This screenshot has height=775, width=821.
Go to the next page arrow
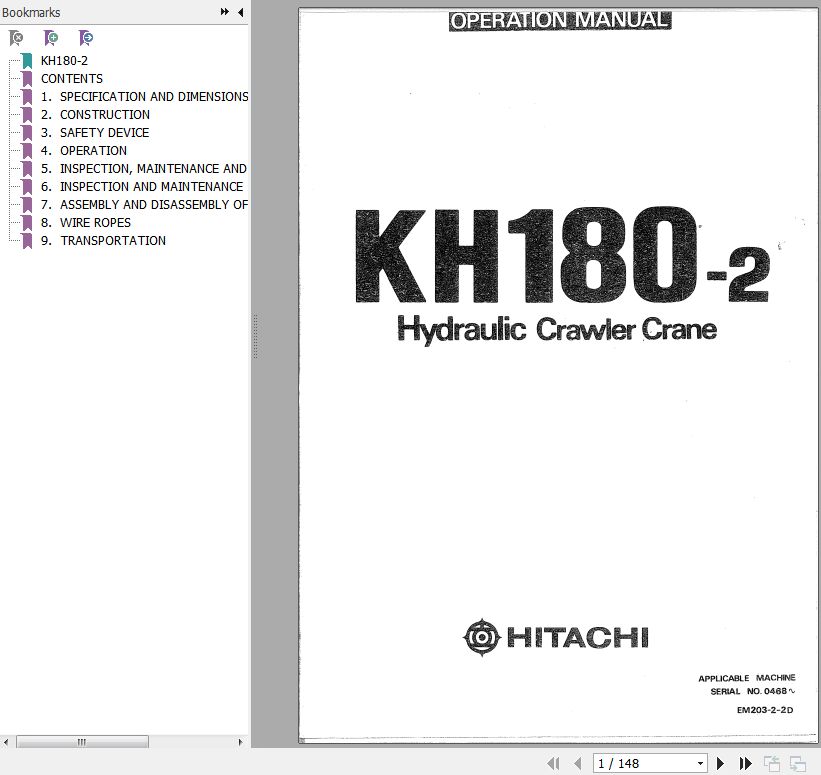click(x=720, y=763)
